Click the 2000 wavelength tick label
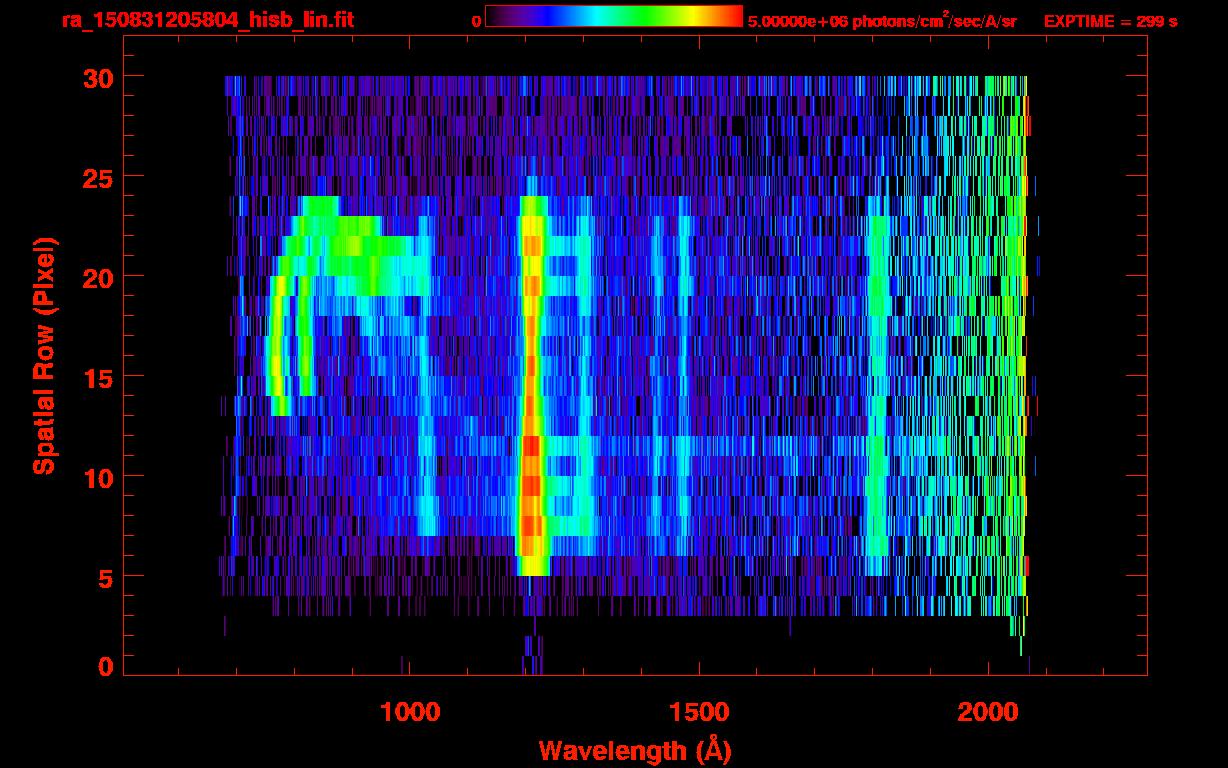This screenshot has width=1228, height=768. [988, 713]
